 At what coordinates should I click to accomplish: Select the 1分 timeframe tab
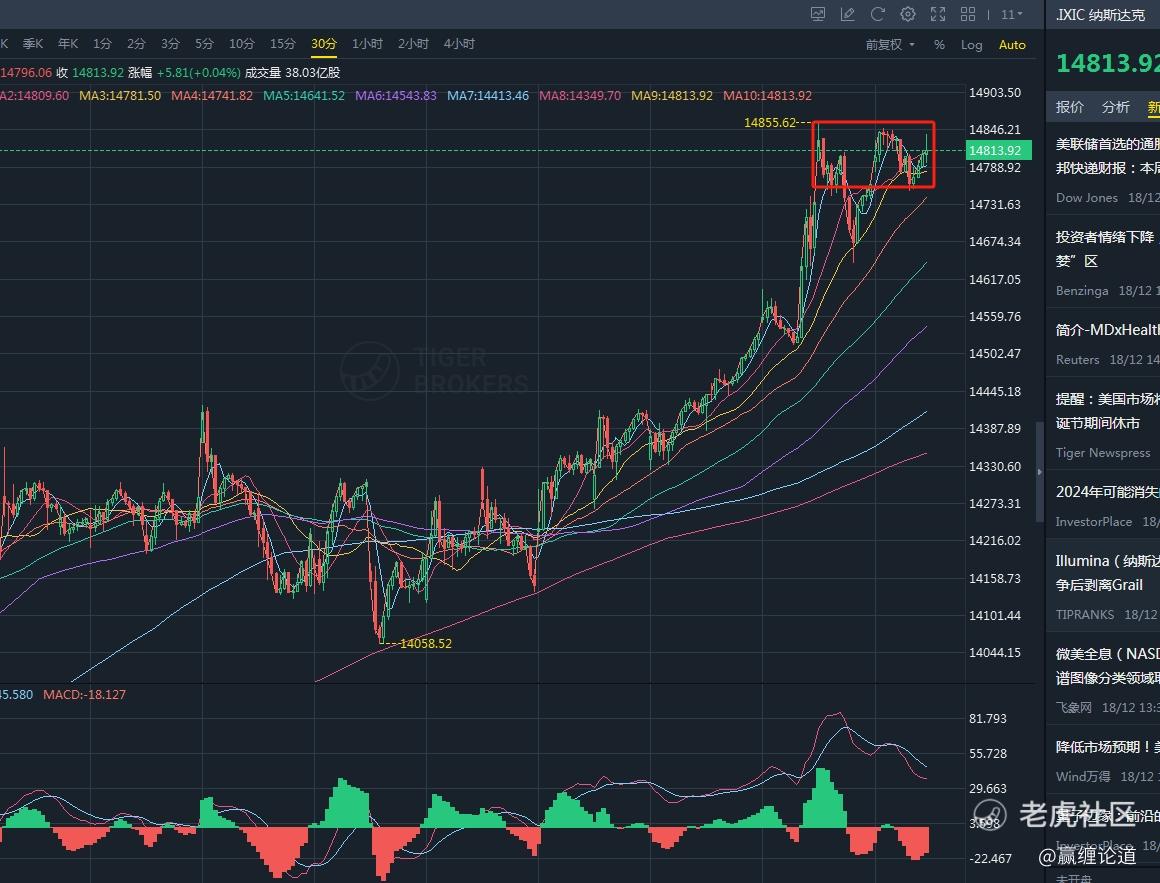pos(102,44)
